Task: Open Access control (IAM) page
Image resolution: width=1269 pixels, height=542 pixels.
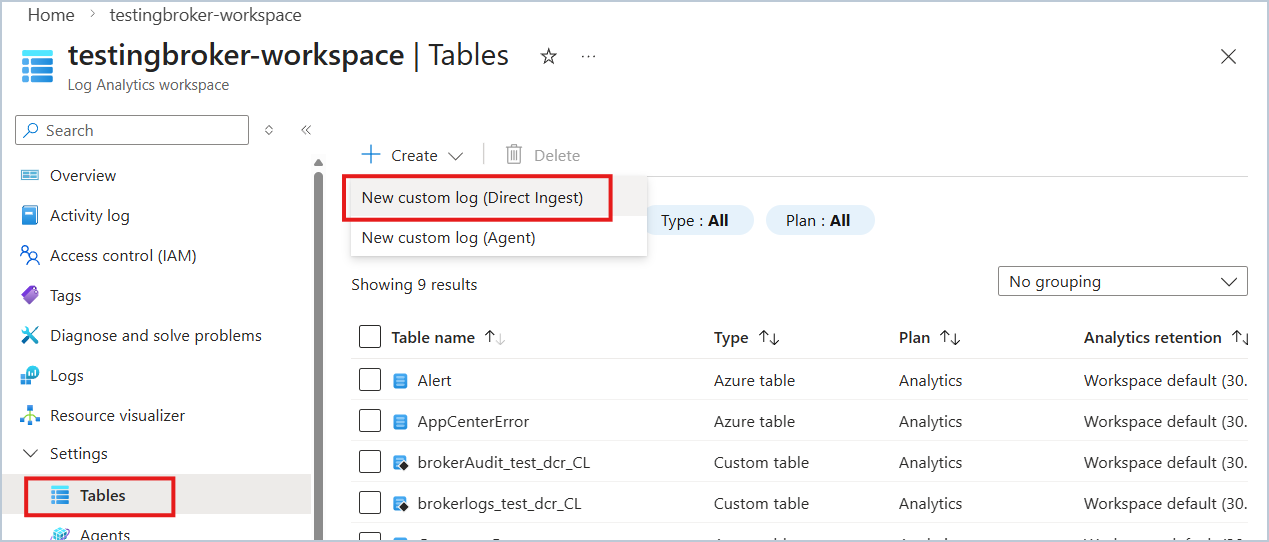Action: pos(123,255)
